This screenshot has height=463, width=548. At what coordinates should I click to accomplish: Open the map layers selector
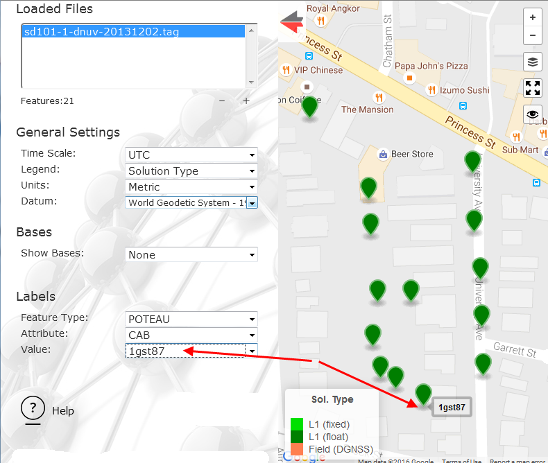[532, 62]
